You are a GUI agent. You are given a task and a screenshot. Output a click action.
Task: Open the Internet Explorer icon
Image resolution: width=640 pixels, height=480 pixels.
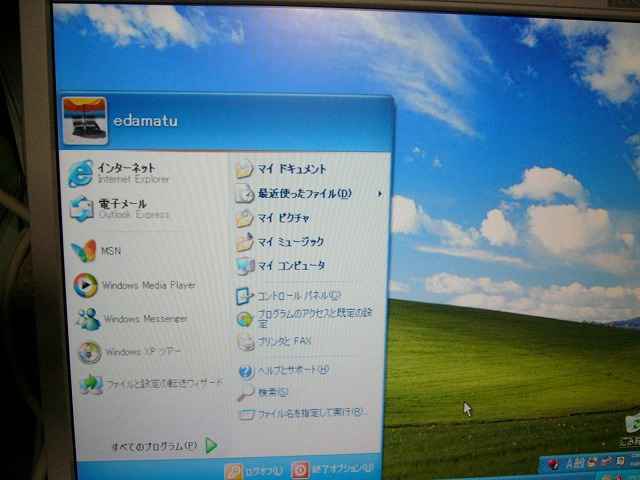click(x=80, y=173)
